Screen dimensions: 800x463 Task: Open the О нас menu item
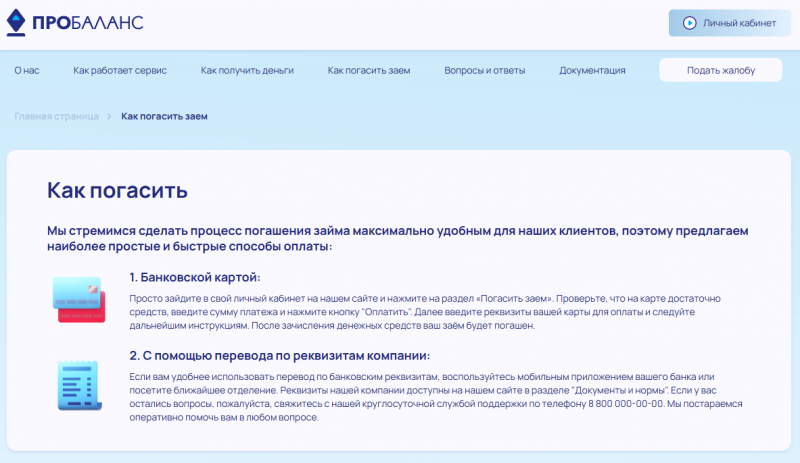(27, 70)
